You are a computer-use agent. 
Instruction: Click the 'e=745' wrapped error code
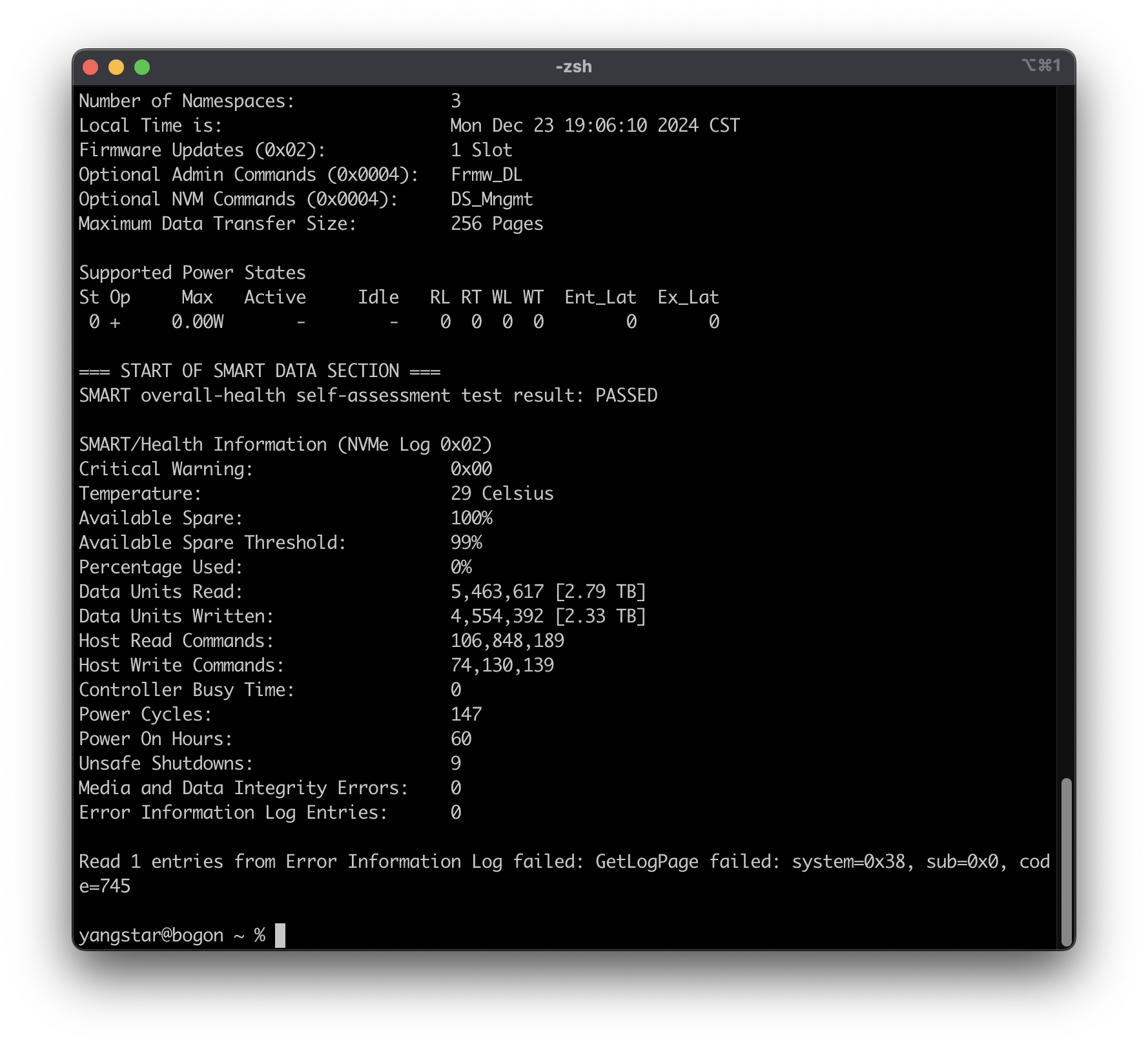[105, 886]
